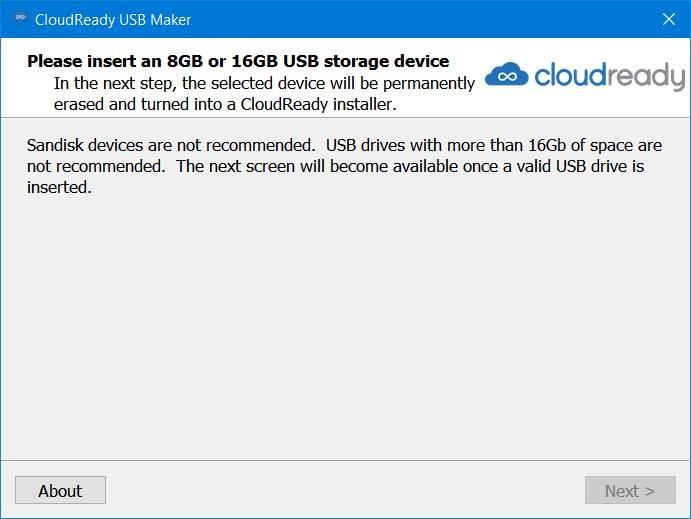Screen dimensions: 691x519
Task: Click the empty blue title bar area
Action: pyautogui.click(x=423, y=19)
